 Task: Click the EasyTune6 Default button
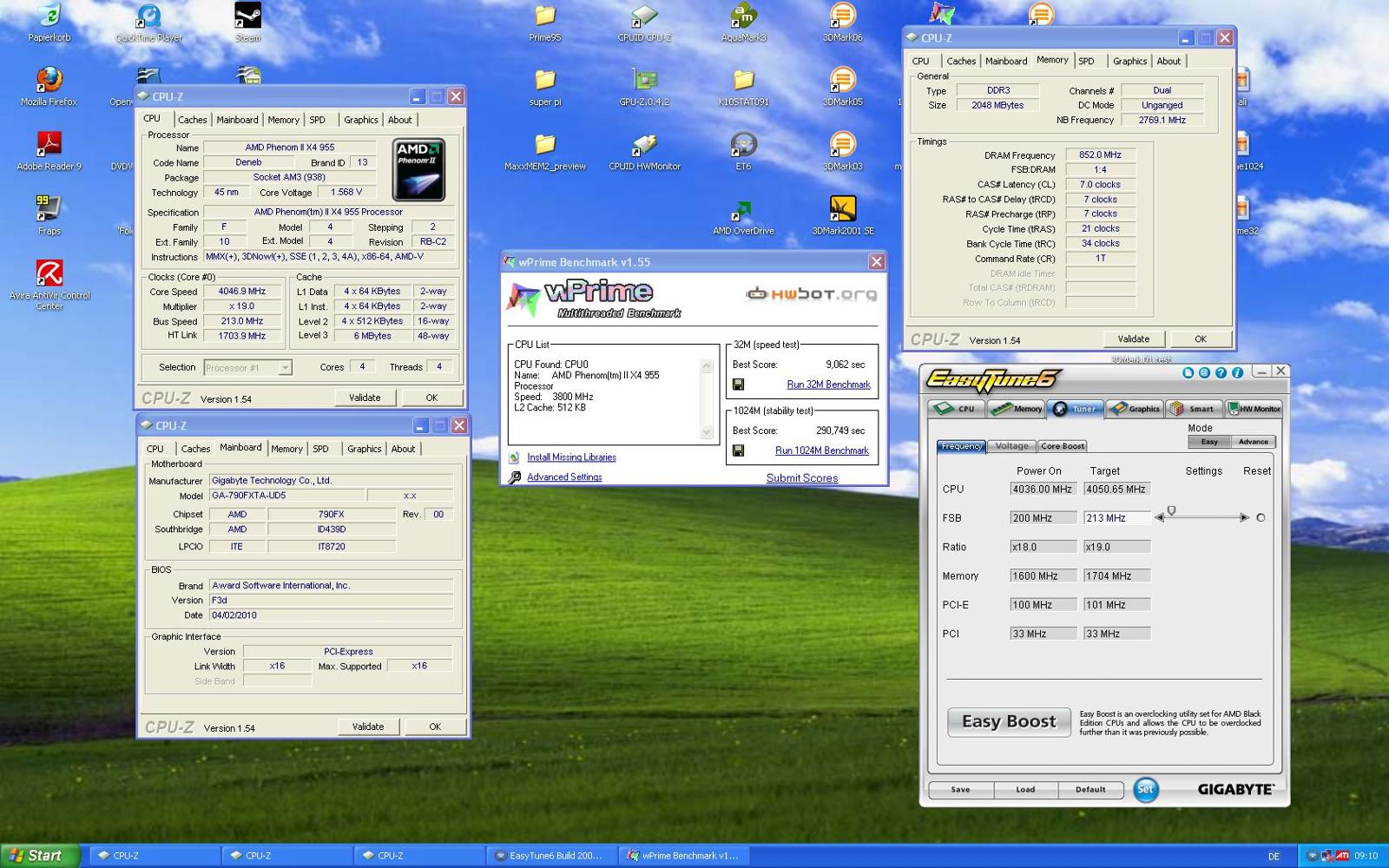[1090, 790]
